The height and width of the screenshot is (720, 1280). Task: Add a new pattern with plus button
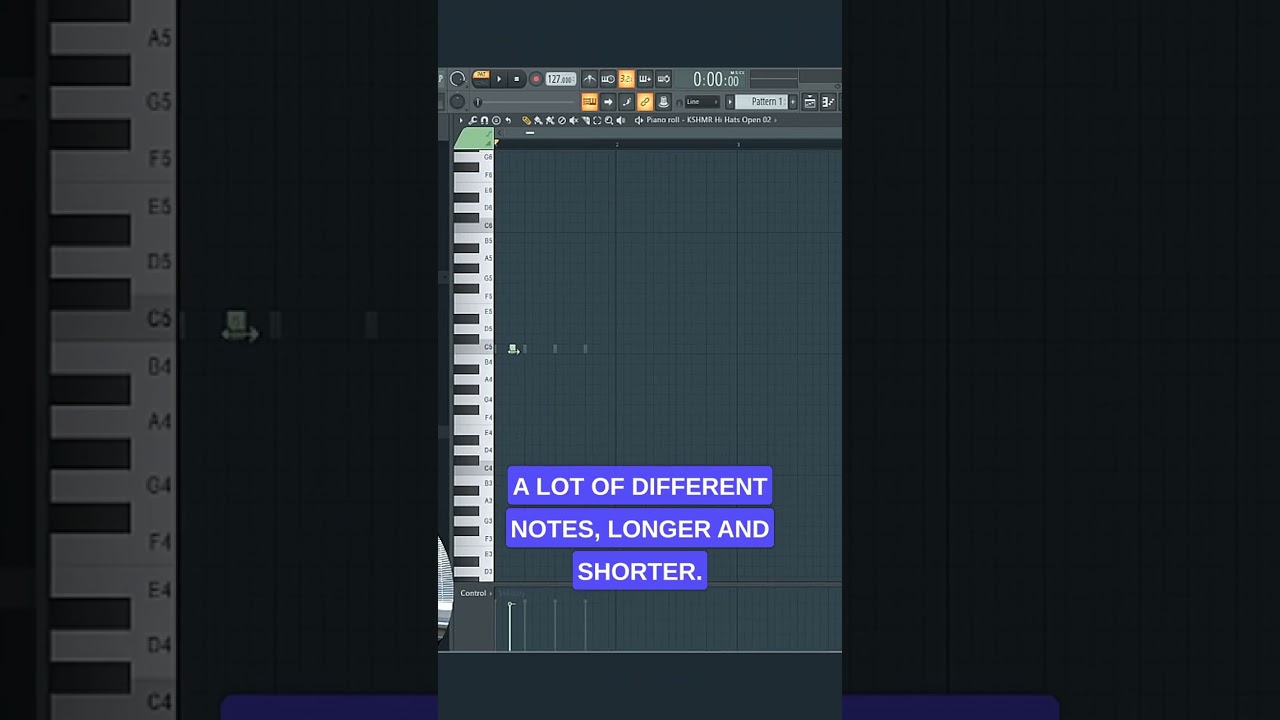click(792, 101)
